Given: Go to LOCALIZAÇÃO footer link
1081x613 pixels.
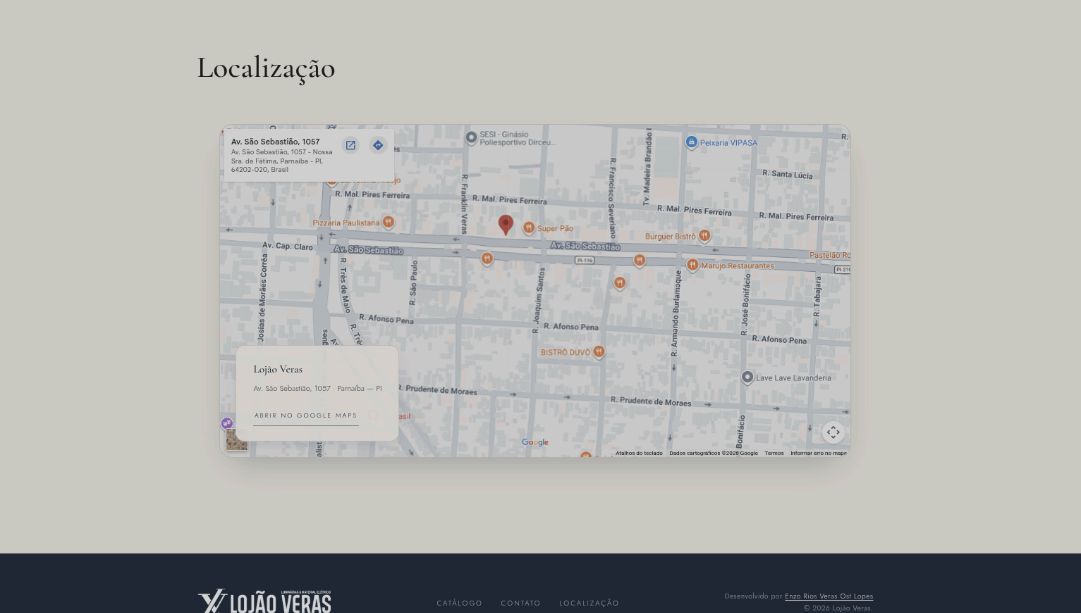Looking at the screenshot, I should (589, 603).
